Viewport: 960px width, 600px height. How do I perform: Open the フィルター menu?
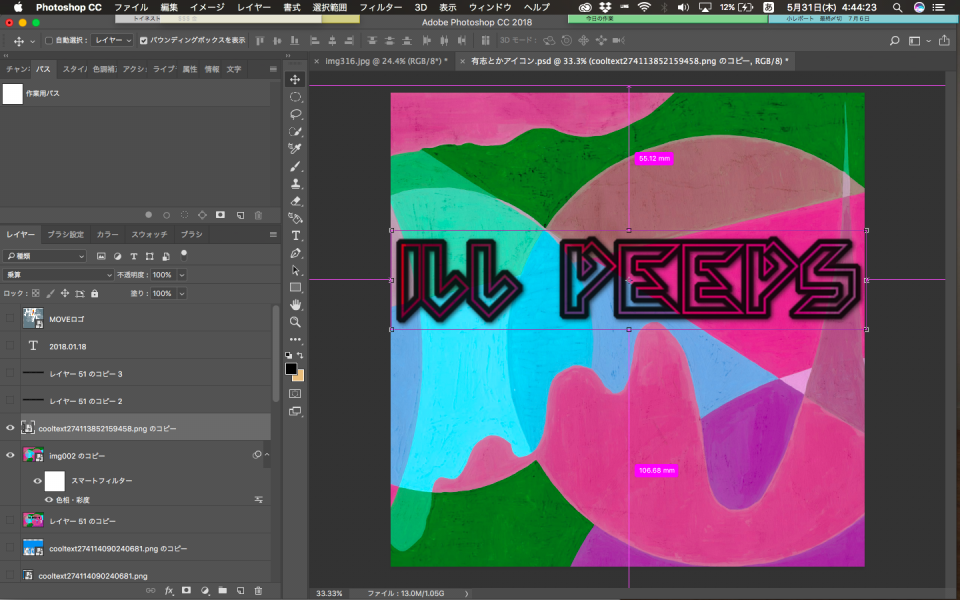380,7
